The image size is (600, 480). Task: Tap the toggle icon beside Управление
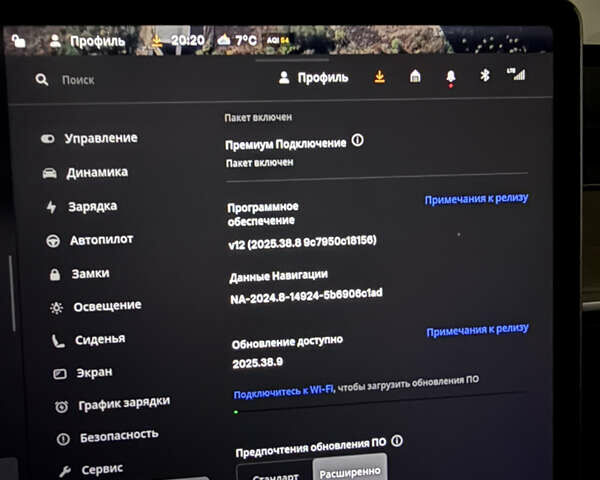coord(48,139)
